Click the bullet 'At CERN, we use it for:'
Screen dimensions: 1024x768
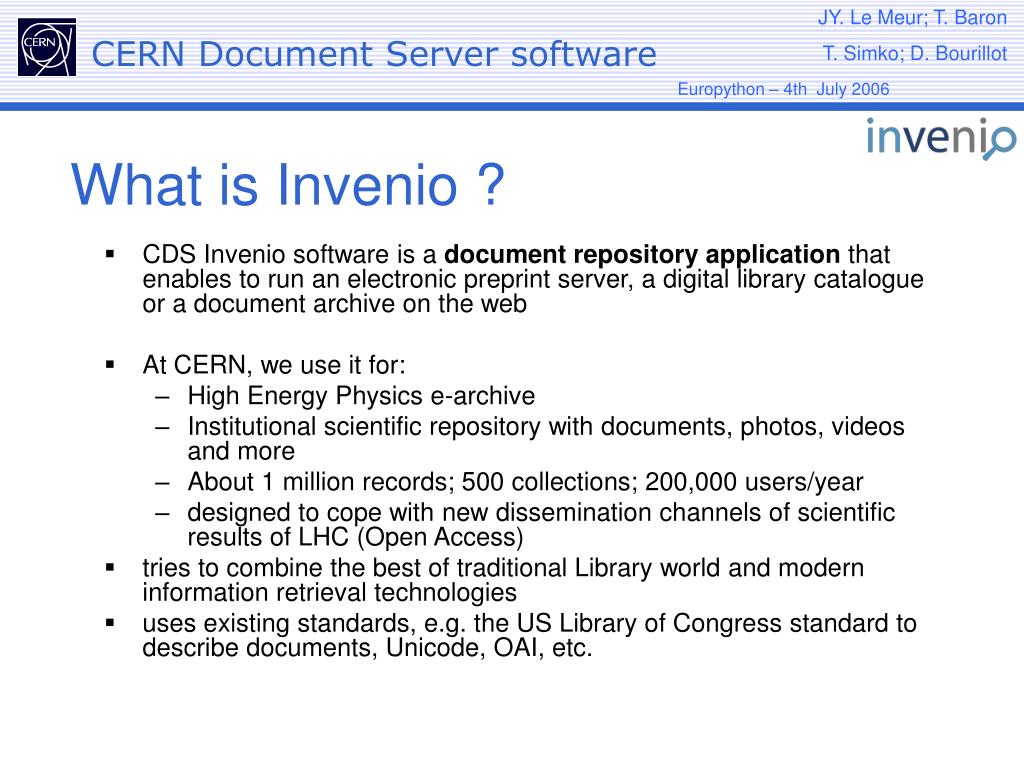[x=274, y=365]
